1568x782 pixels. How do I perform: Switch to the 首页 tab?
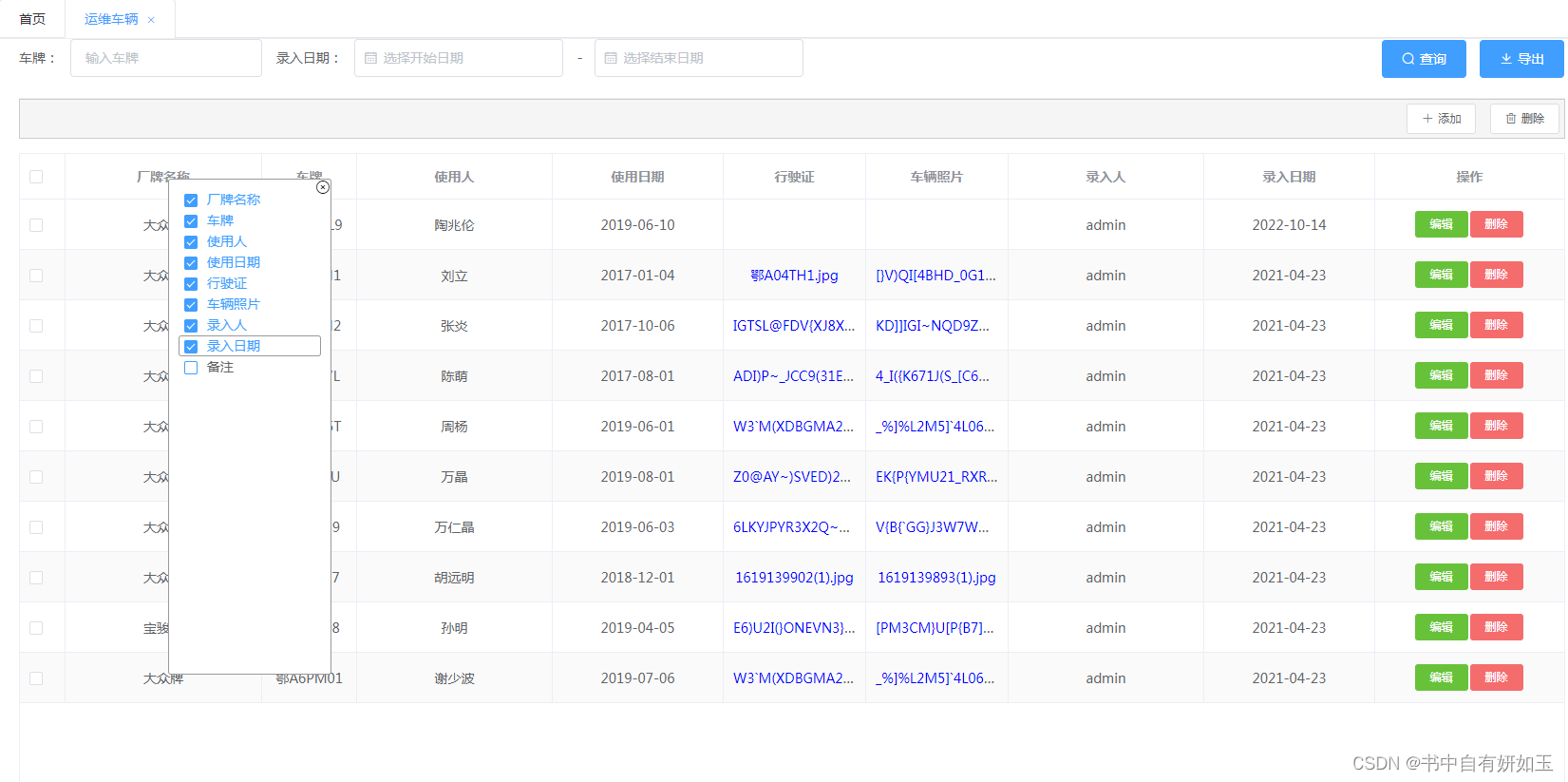[x=32, y=19]
